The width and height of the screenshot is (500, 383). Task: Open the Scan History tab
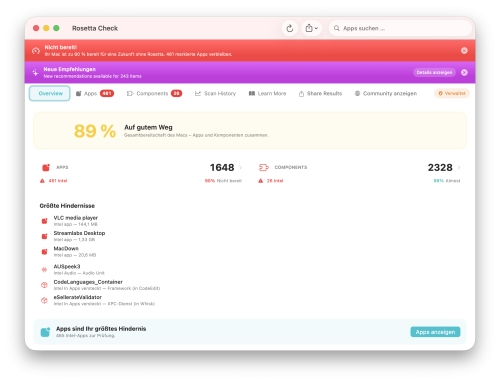pyautogui.click(x=215, y=93)
